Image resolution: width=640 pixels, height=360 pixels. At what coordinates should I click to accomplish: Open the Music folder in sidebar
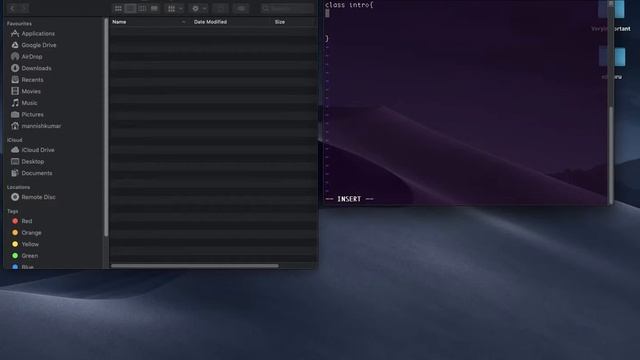(x=24, y=103)
